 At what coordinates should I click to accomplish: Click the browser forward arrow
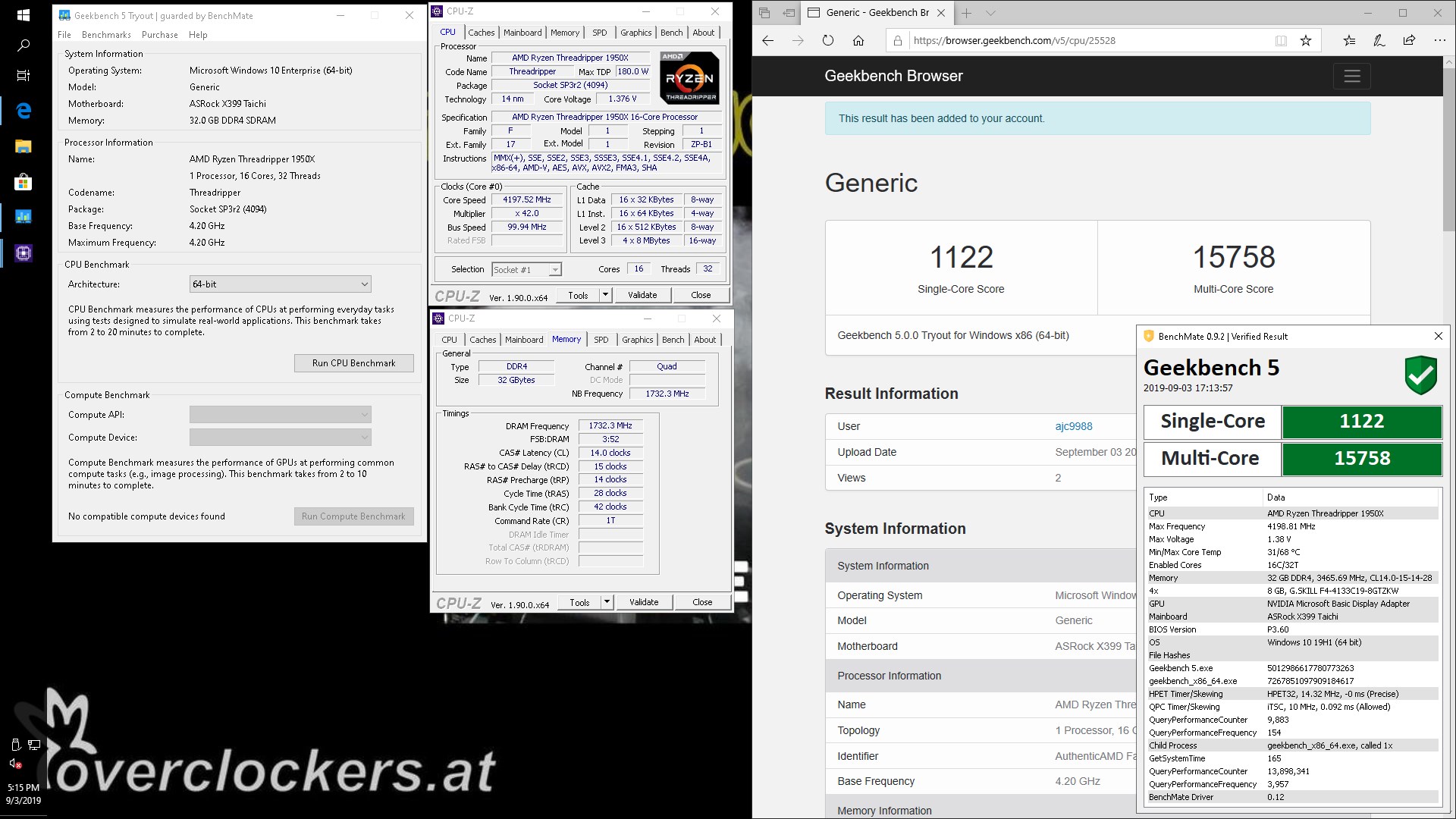pyautogui.click(x=798, y=41)
